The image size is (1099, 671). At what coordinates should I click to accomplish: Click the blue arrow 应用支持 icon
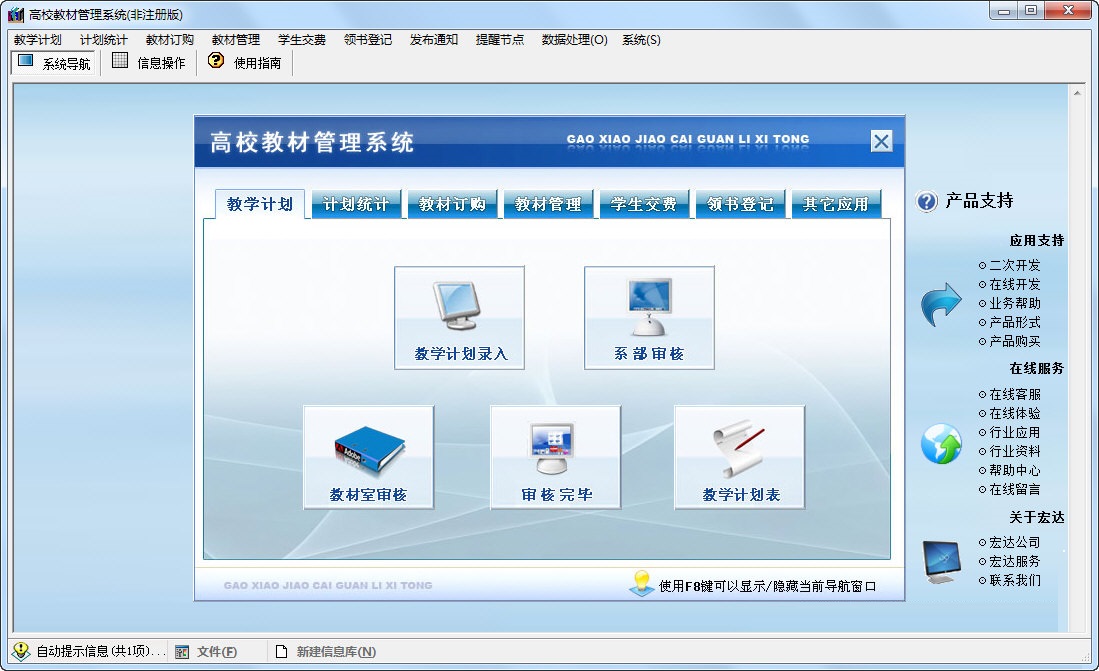tap(941, 304)
